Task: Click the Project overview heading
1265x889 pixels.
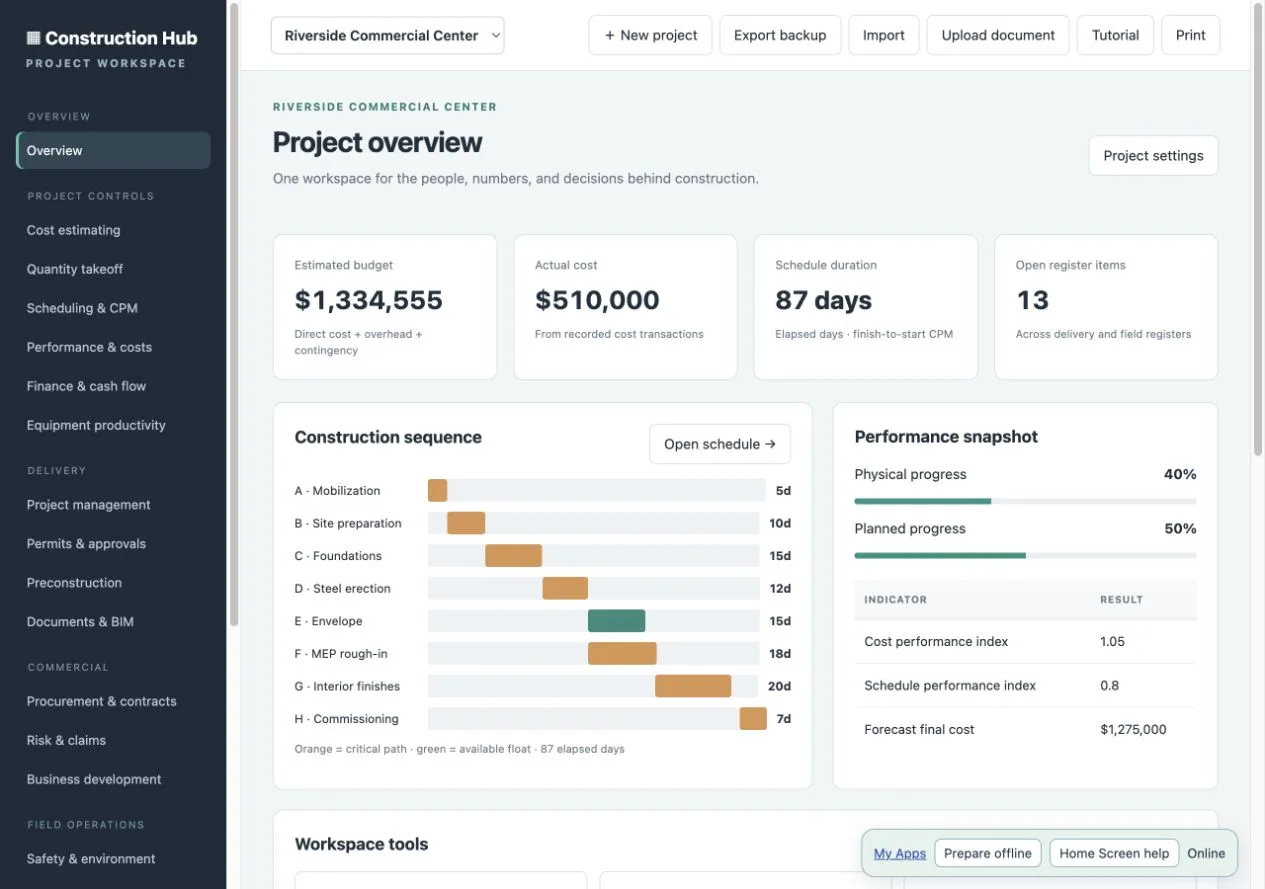Action: (377, 142)
